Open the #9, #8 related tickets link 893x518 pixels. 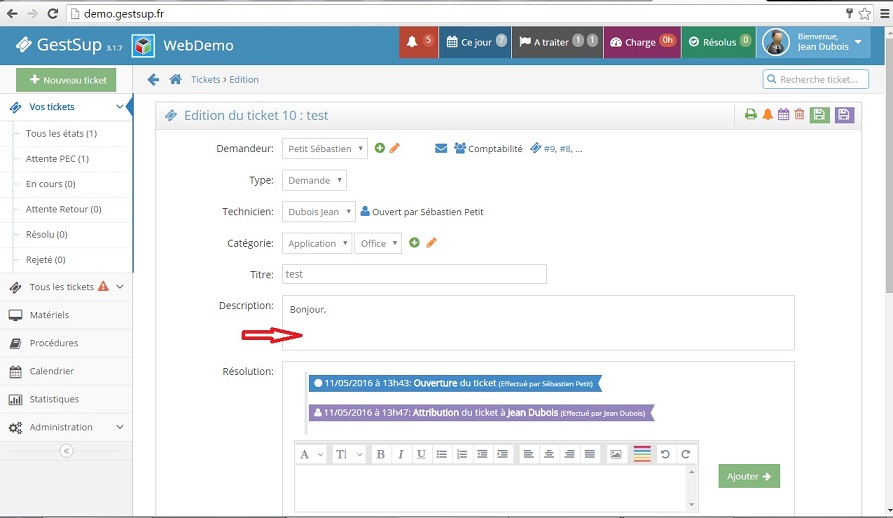[x=556, y=149]
